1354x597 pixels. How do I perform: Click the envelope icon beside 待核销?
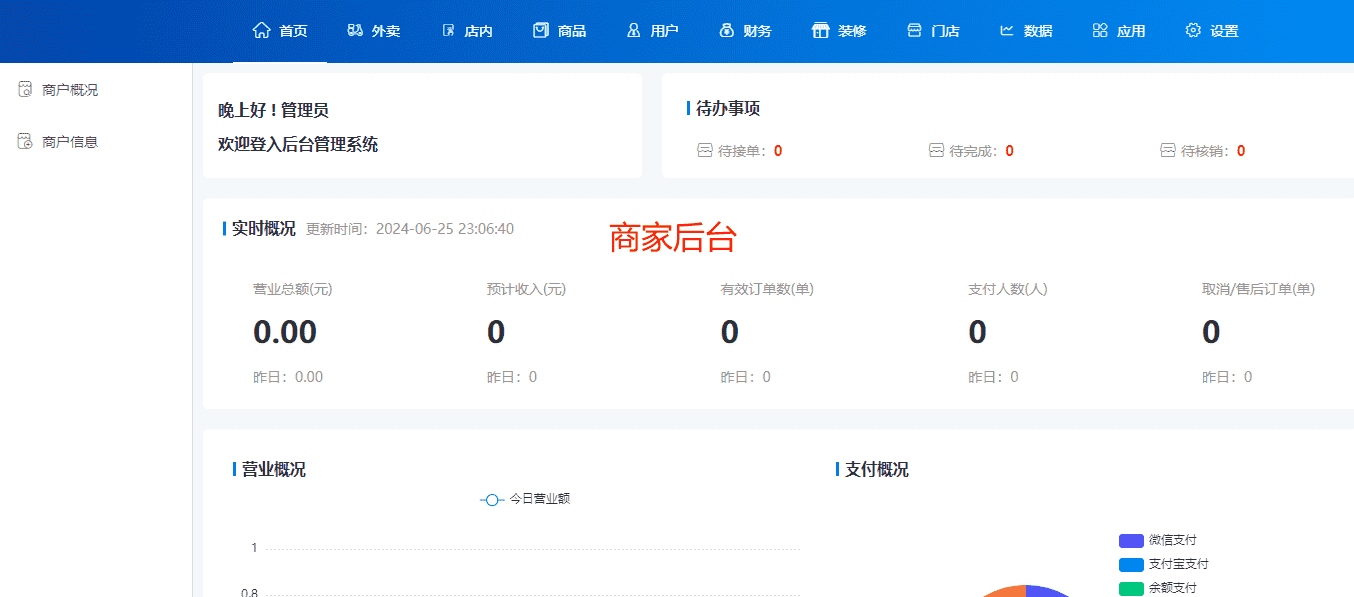click(1167, 150)
